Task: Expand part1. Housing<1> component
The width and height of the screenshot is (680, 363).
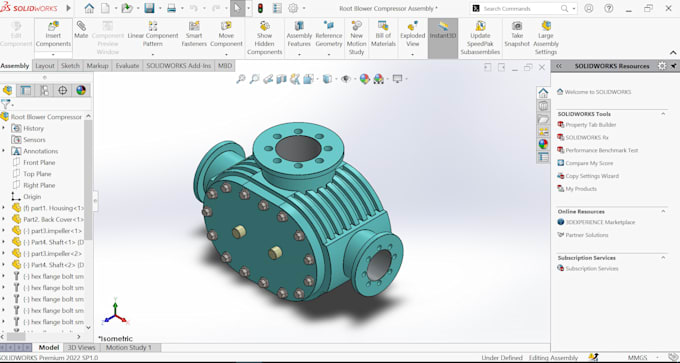Action: pos(3,208)
